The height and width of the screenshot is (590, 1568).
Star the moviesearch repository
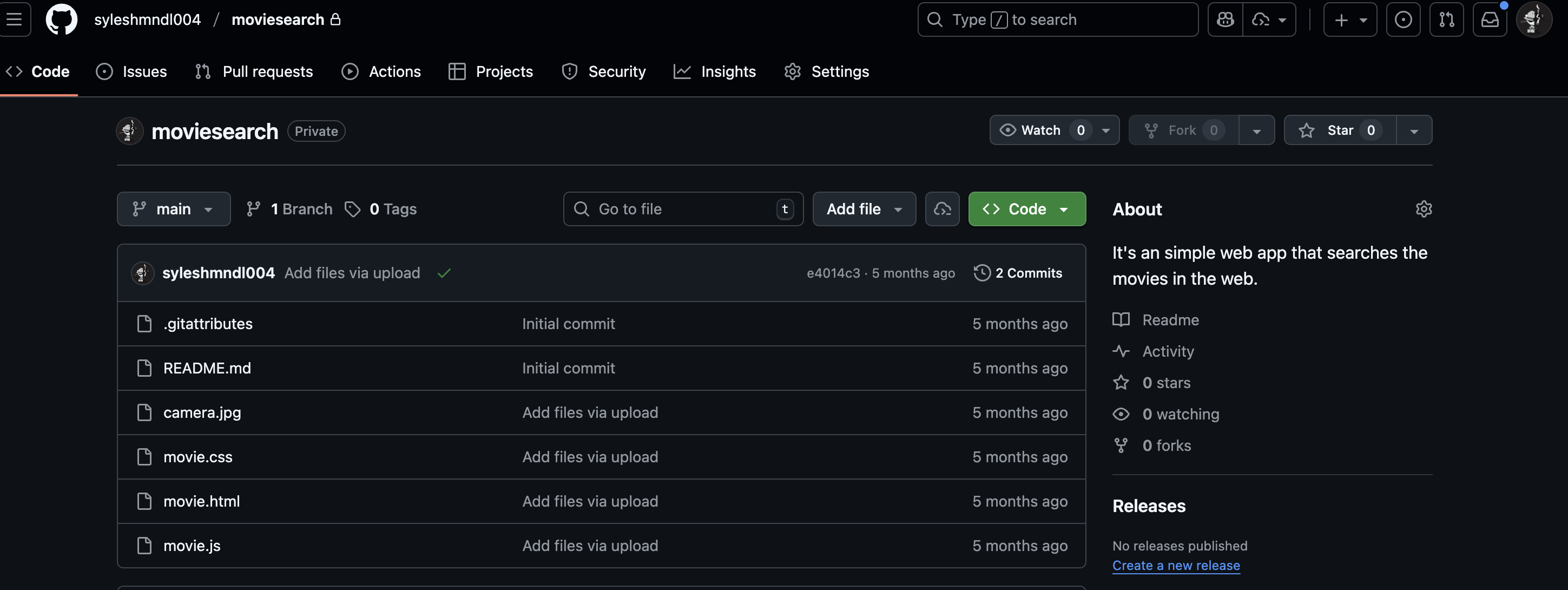1339,130
